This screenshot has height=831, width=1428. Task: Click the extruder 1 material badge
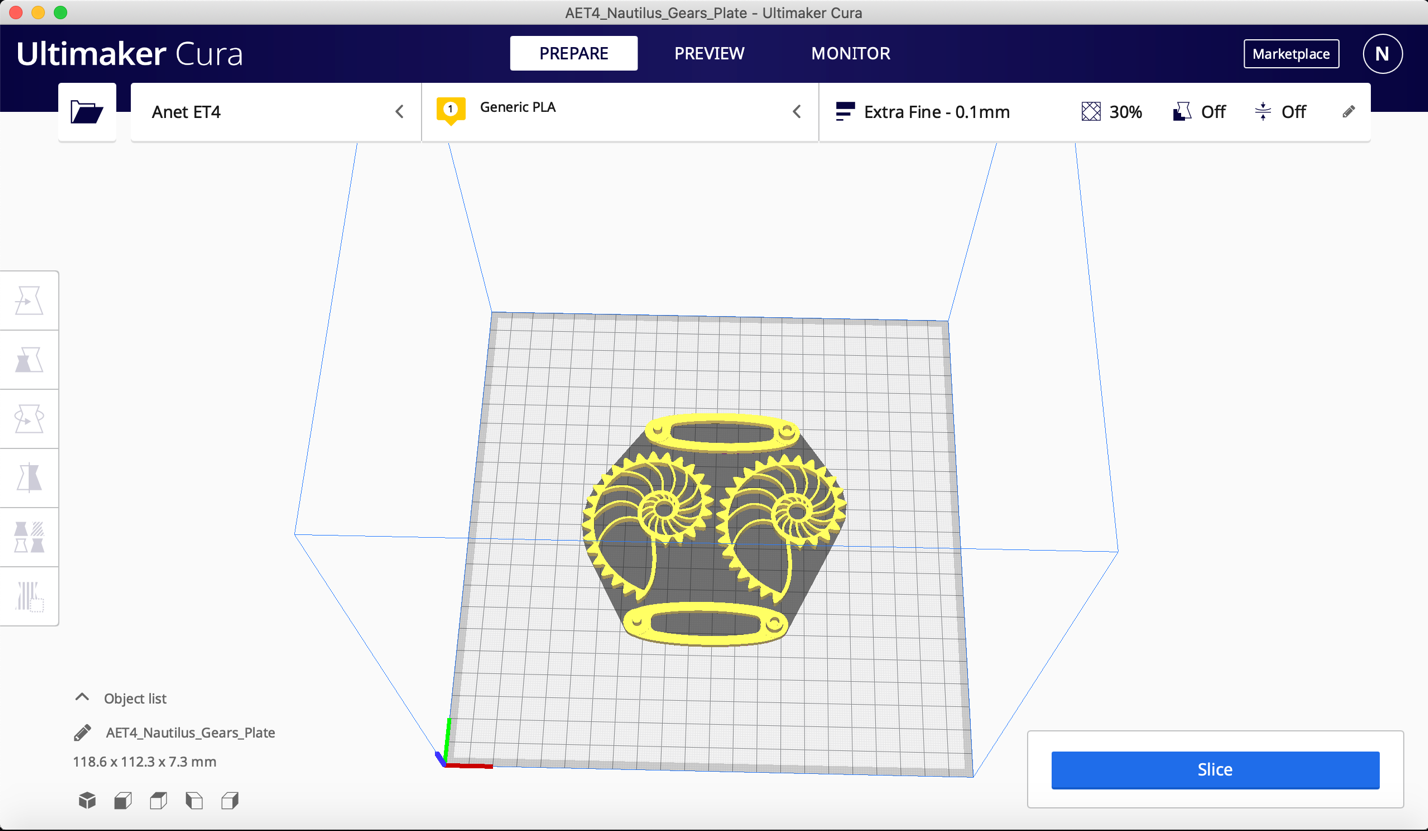pyautogui.click(x=451, y=110)
